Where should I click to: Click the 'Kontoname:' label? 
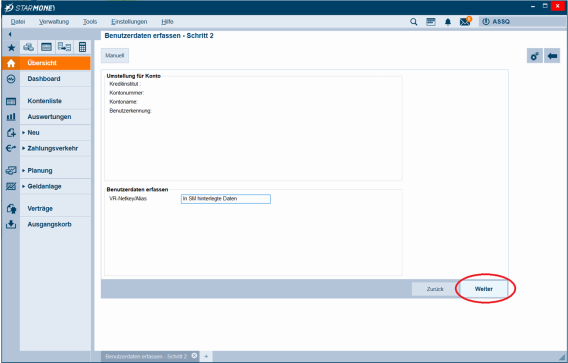(123, 102)
